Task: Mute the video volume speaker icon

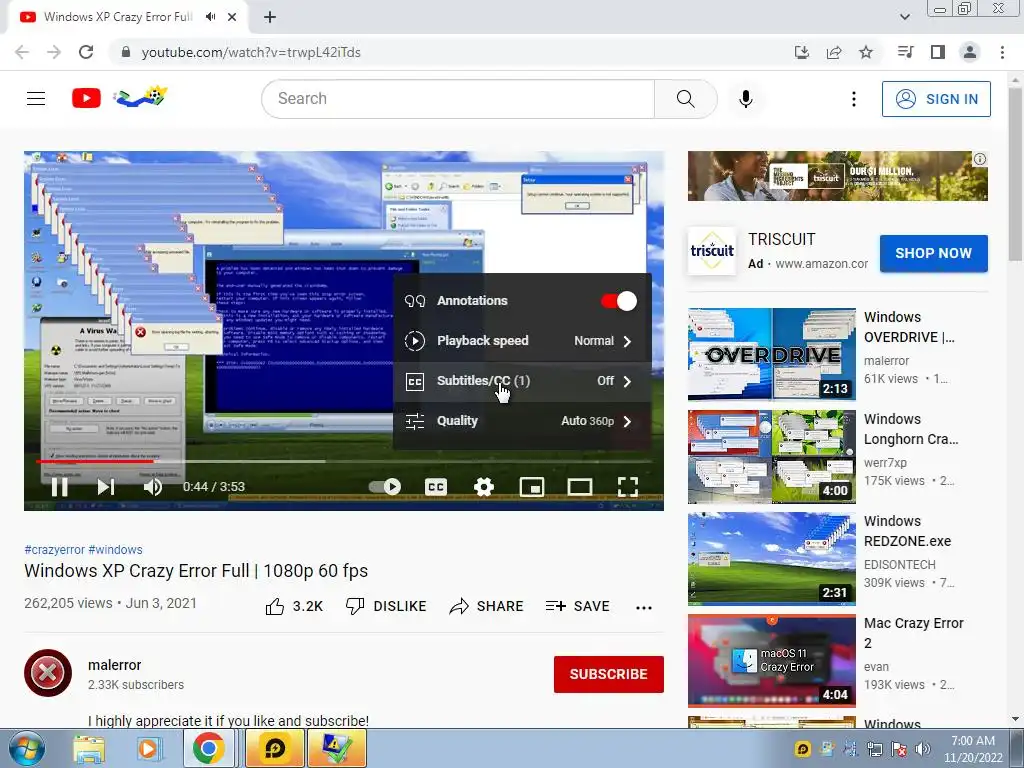Action: point(153,487)
